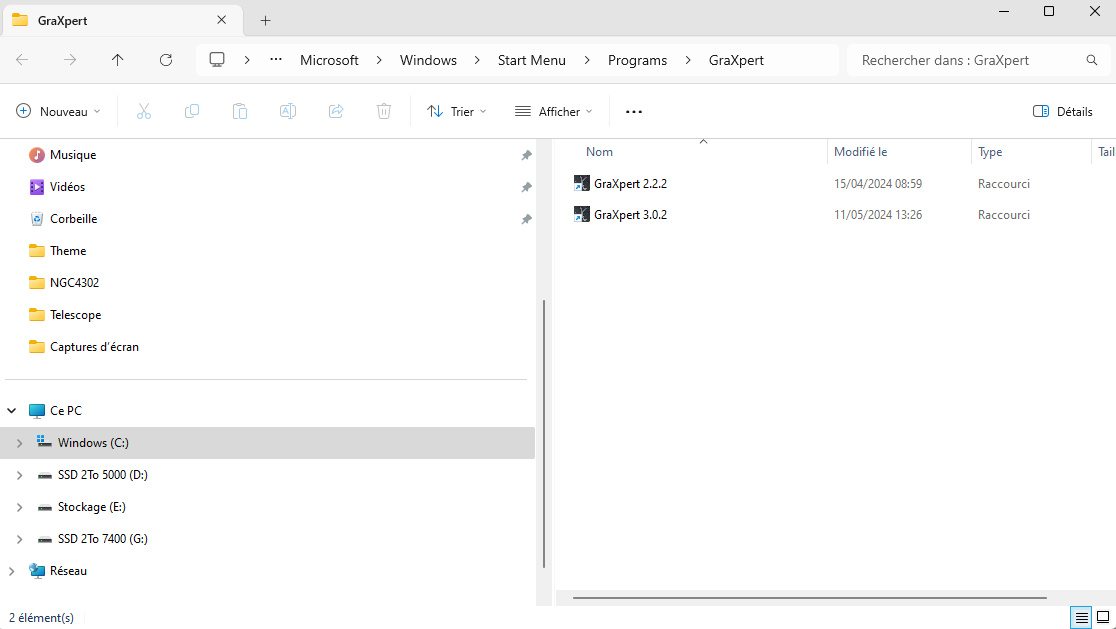Navigate to Windows in breadcrumb
Screen dimensions: 1116x629
pyautogui.click(x=428, y=60)
